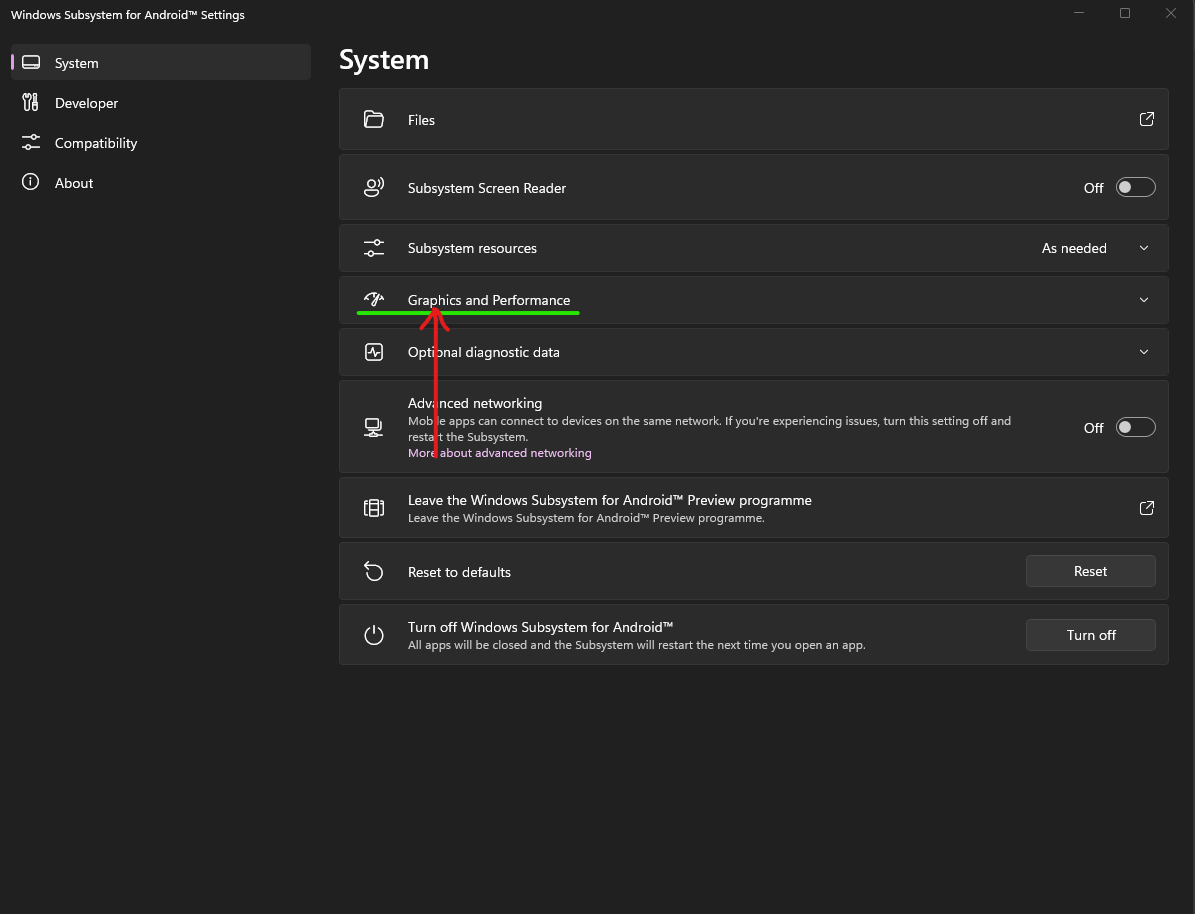Open the Compatibility section in the sidebar

[161, 143]
